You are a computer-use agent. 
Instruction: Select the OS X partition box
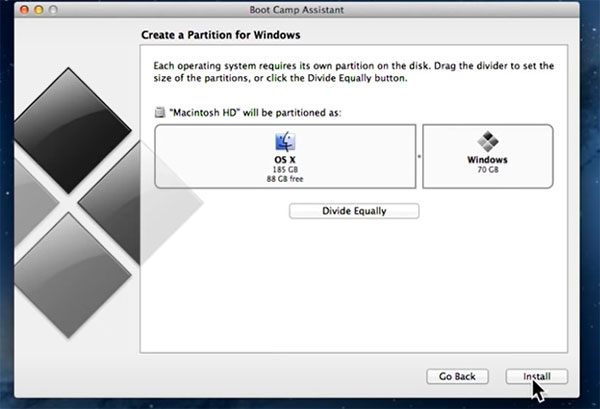(285, 156)
